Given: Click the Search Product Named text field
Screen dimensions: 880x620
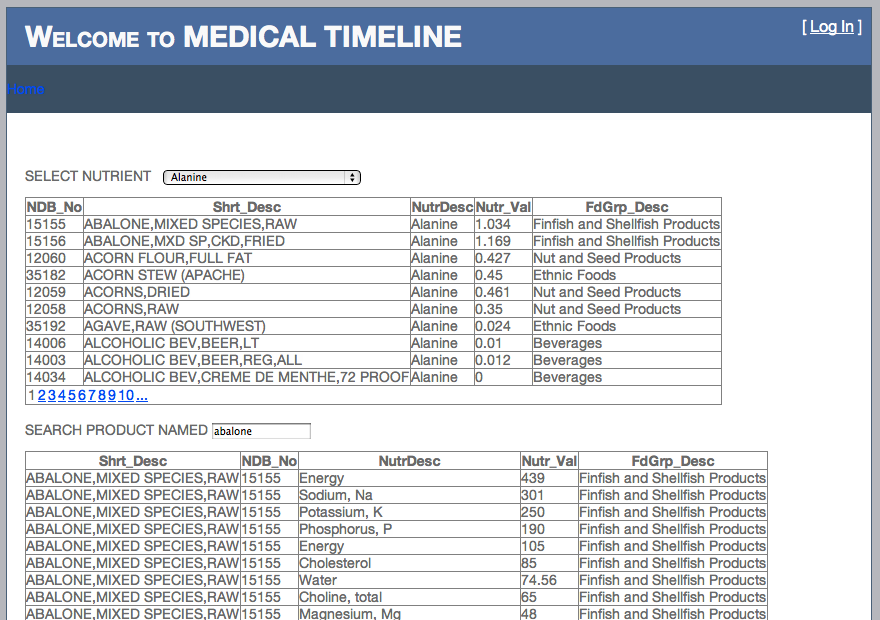Looking at the screenshot, I should pos(261,431).
